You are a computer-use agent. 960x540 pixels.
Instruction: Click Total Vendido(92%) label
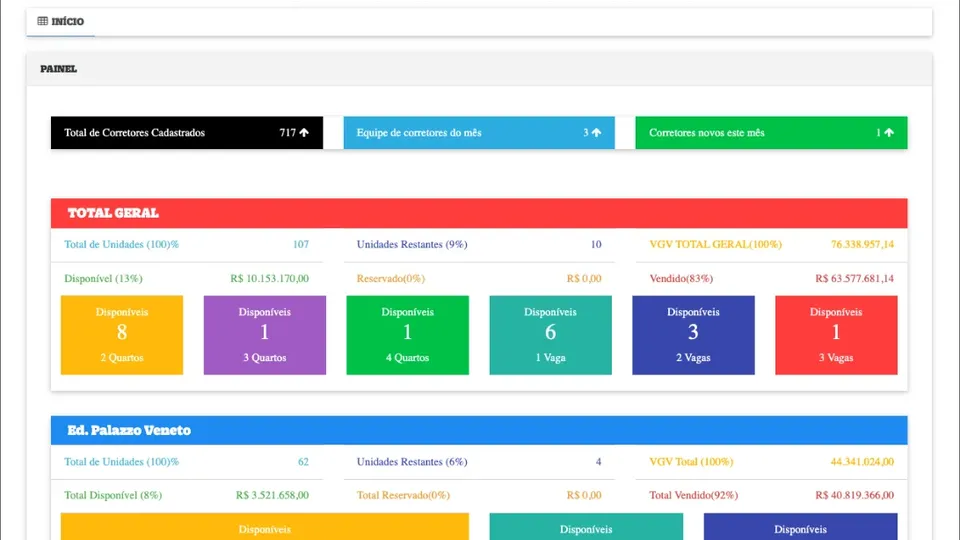(x=694, y=495)
